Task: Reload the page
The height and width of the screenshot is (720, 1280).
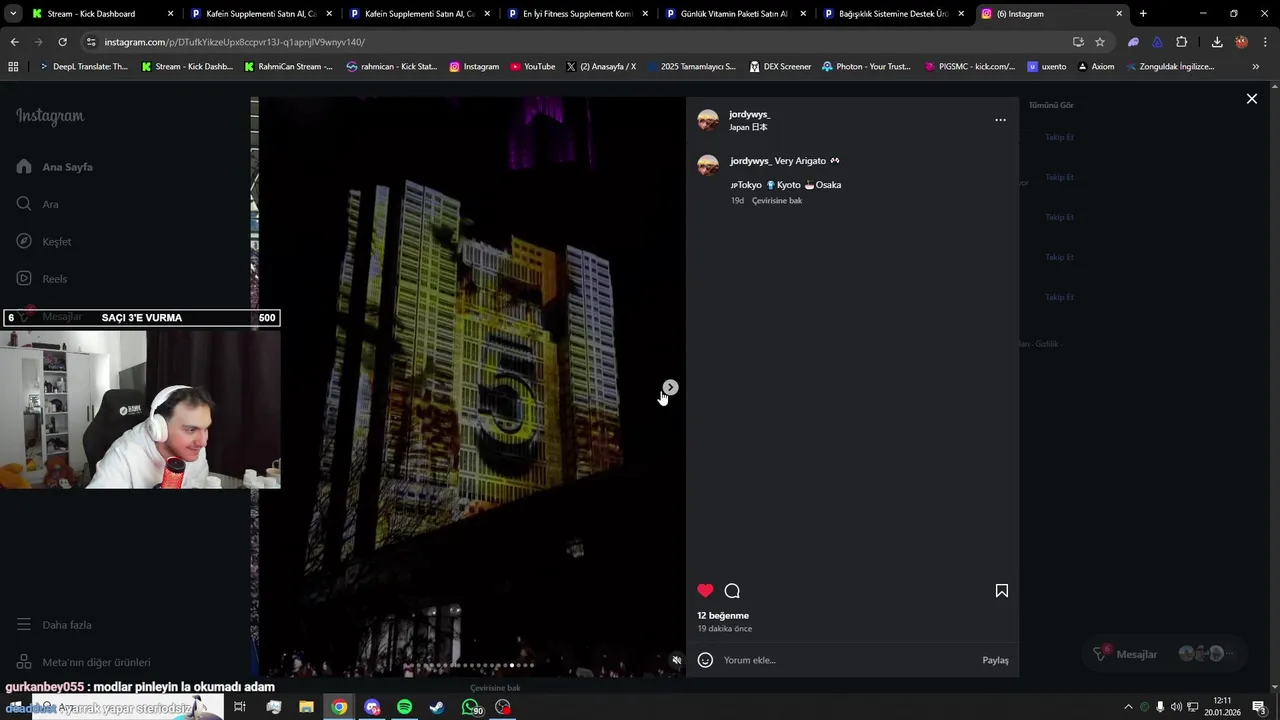Action: [x=62, y=42]
